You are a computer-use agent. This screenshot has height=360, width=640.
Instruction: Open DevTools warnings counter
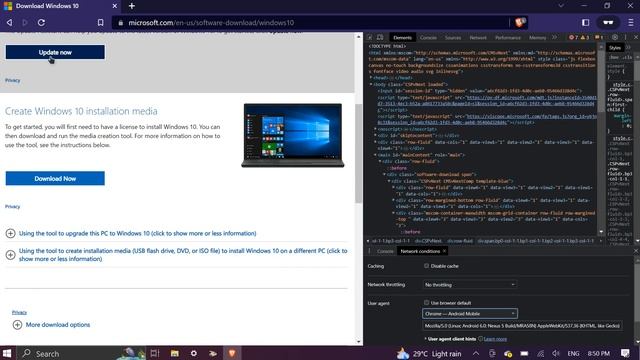coord(584,37)
